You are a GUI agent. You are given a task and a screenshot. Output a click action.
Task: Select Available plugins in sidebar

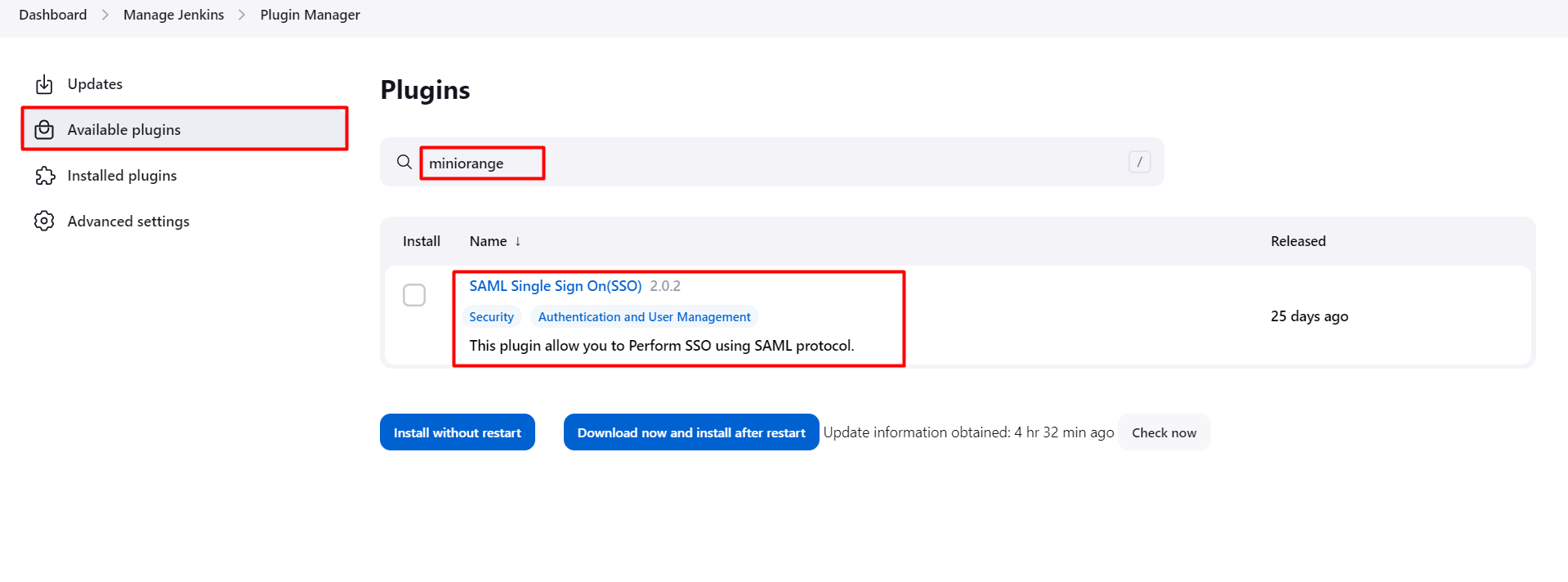185,129
